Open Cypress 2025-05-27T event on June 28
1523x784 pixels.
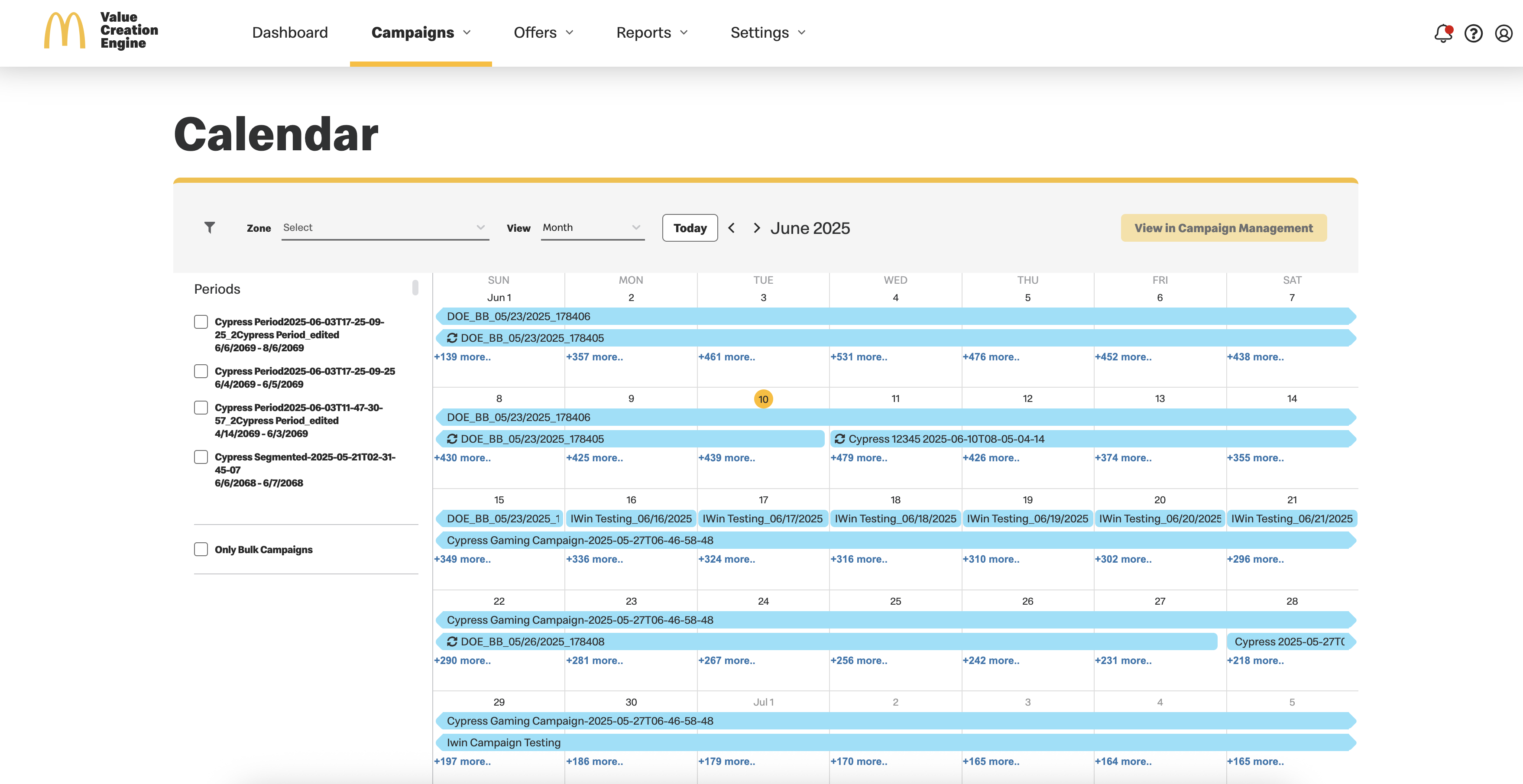pos(1291,641)
